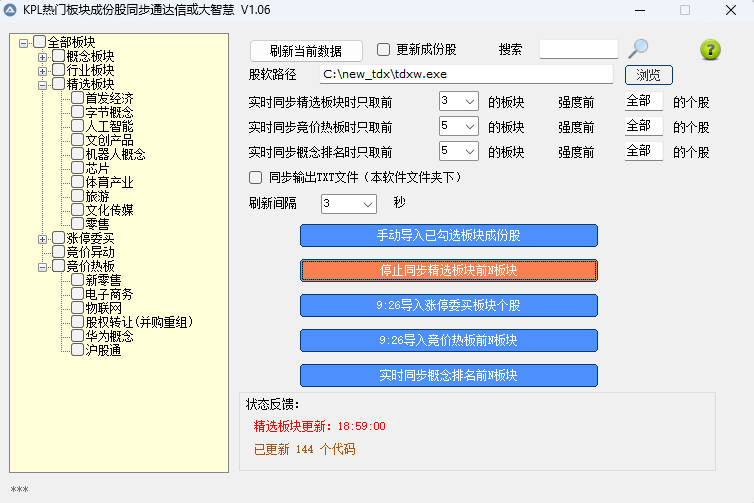Click the app icon in the title bar
The image size is (754, 503).
10,10
